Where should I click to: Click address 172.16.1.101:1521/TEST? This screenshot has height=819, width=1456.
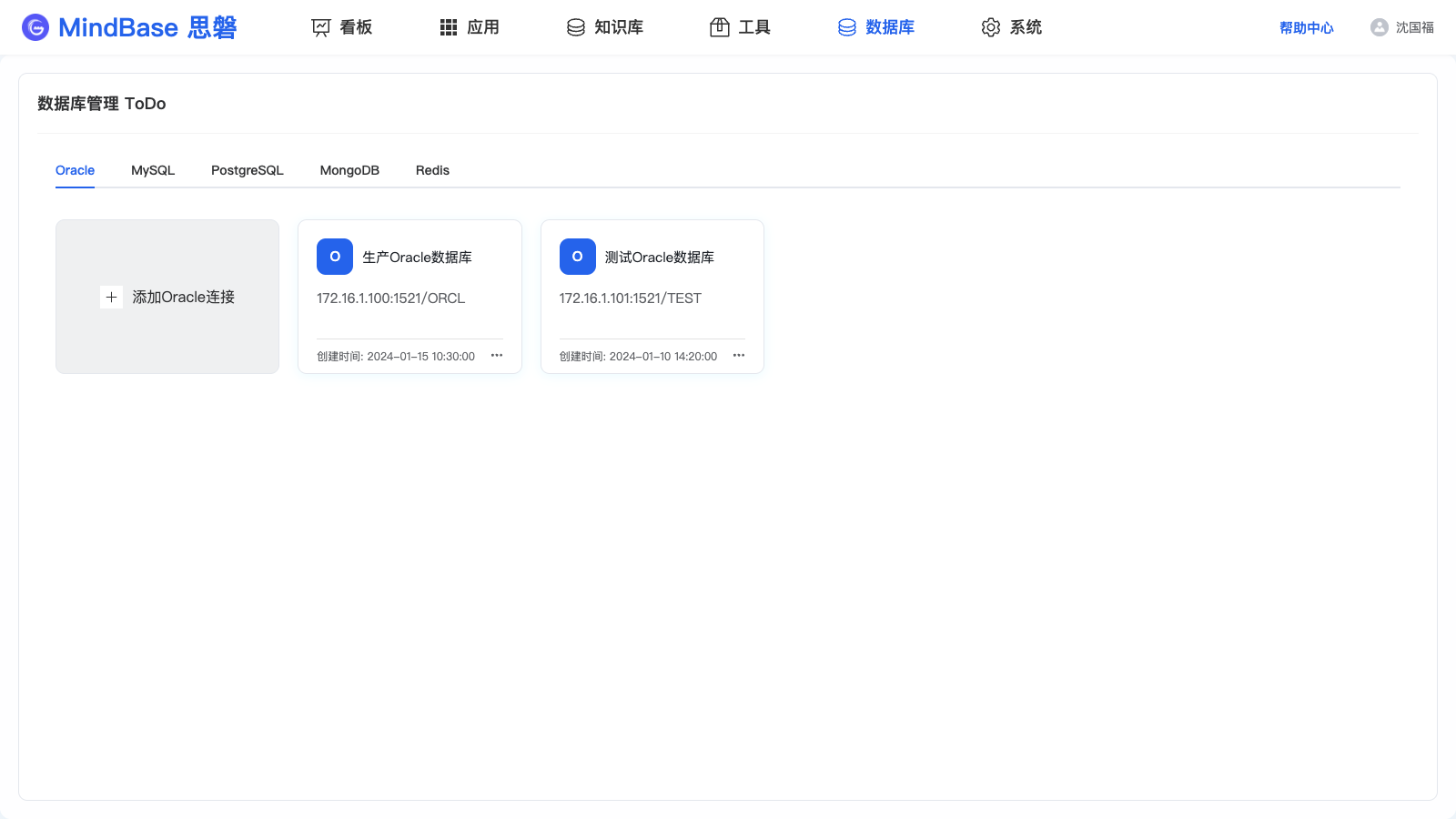click(631, 298)
